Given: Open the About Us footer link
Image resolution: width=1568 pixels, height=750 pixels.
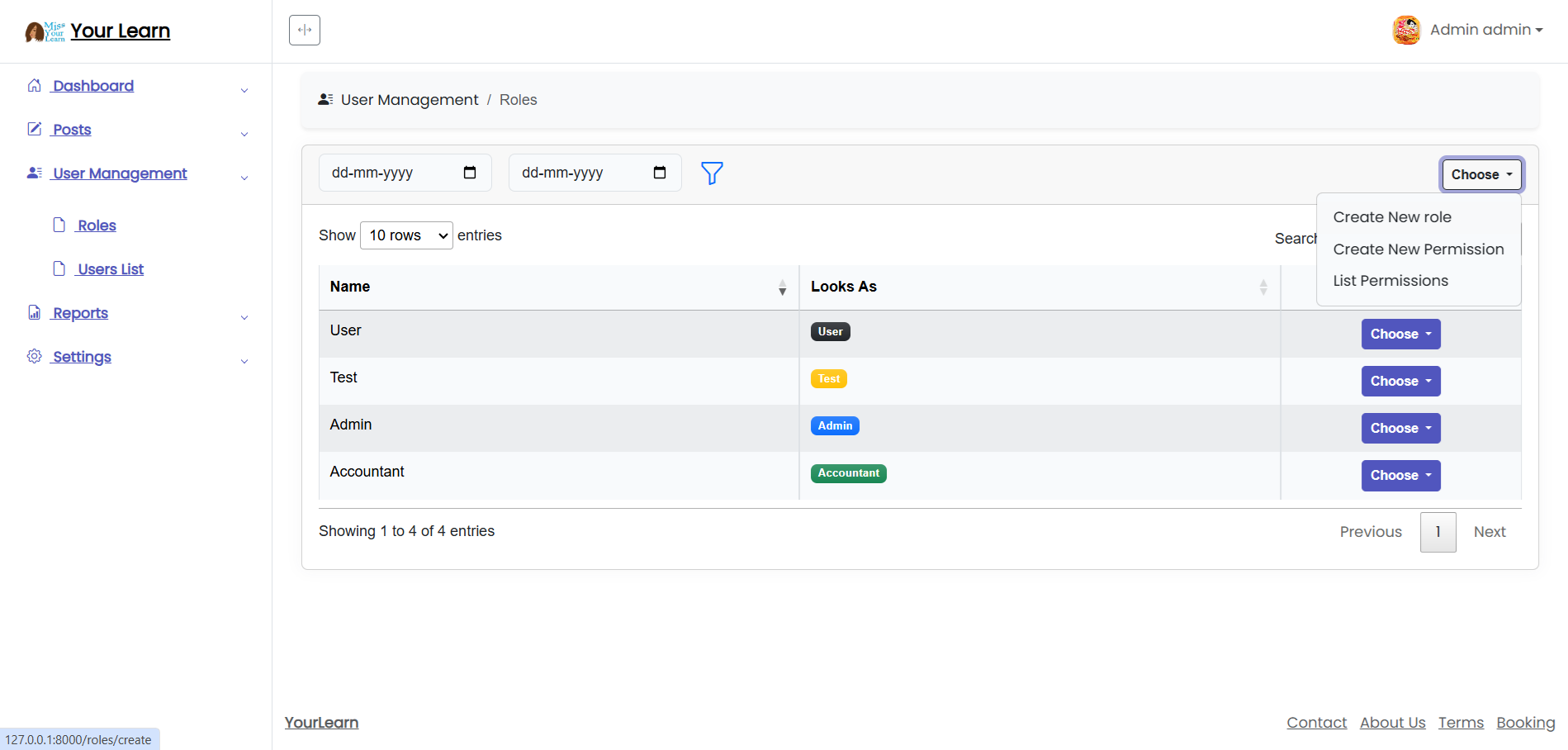Looking at the screenshot, I should click(1392, 722).
